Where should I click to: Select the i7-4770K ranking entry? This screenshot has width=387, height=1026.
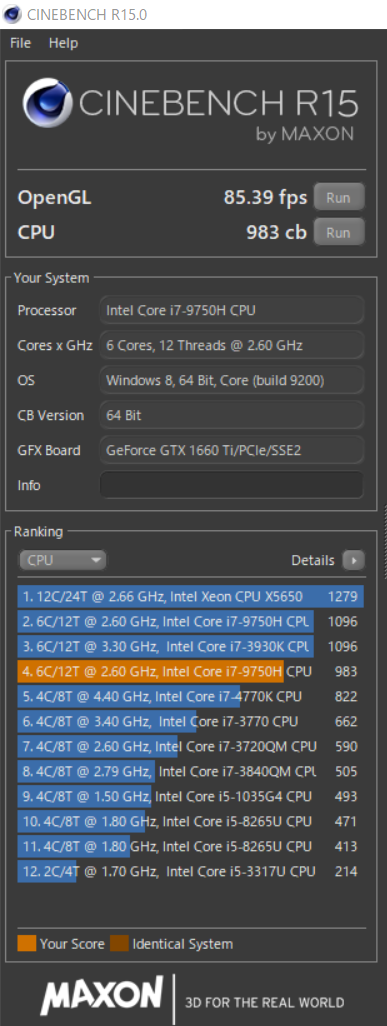(190, 696)
